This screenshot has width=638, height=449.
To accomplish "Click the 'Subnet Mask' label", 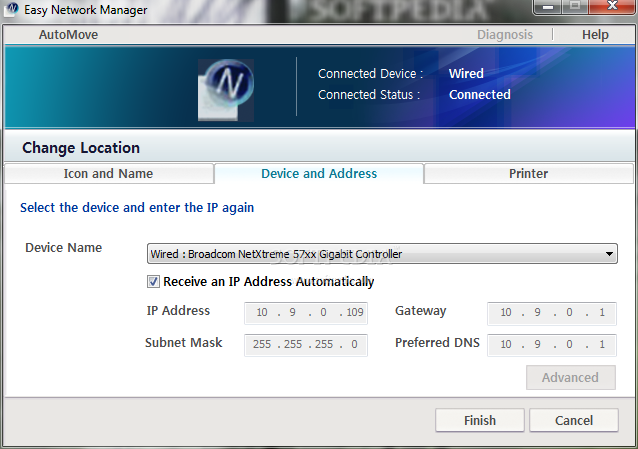I will 184,342.
